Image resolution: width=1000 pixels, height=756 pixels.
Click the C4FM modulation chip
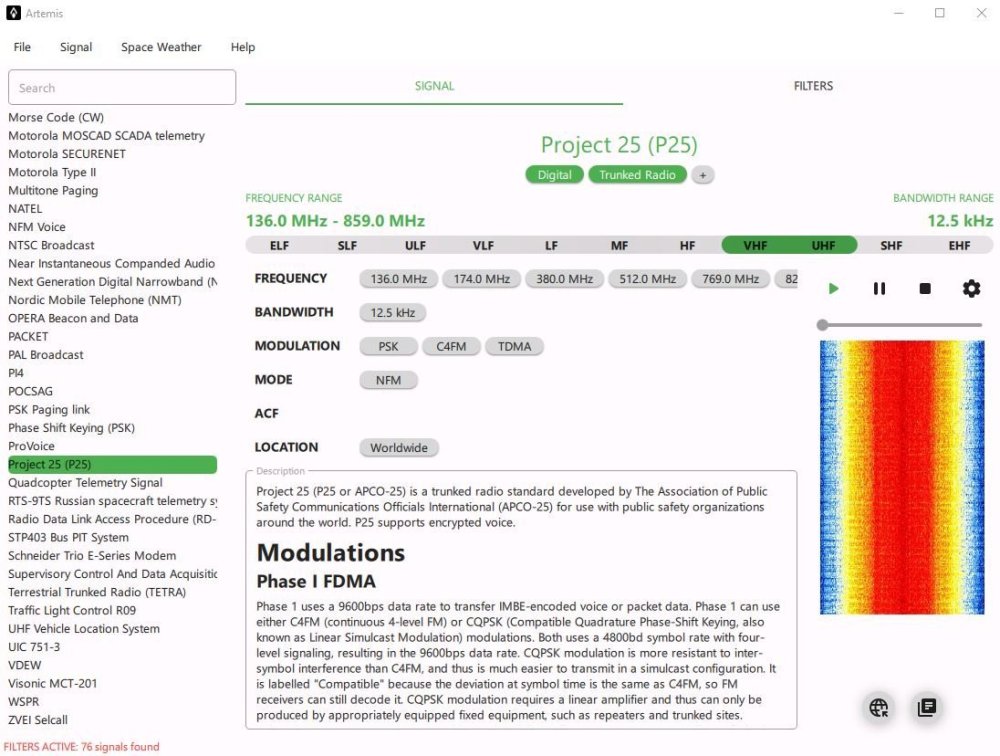pyautogui.click(x=452, y=346)
